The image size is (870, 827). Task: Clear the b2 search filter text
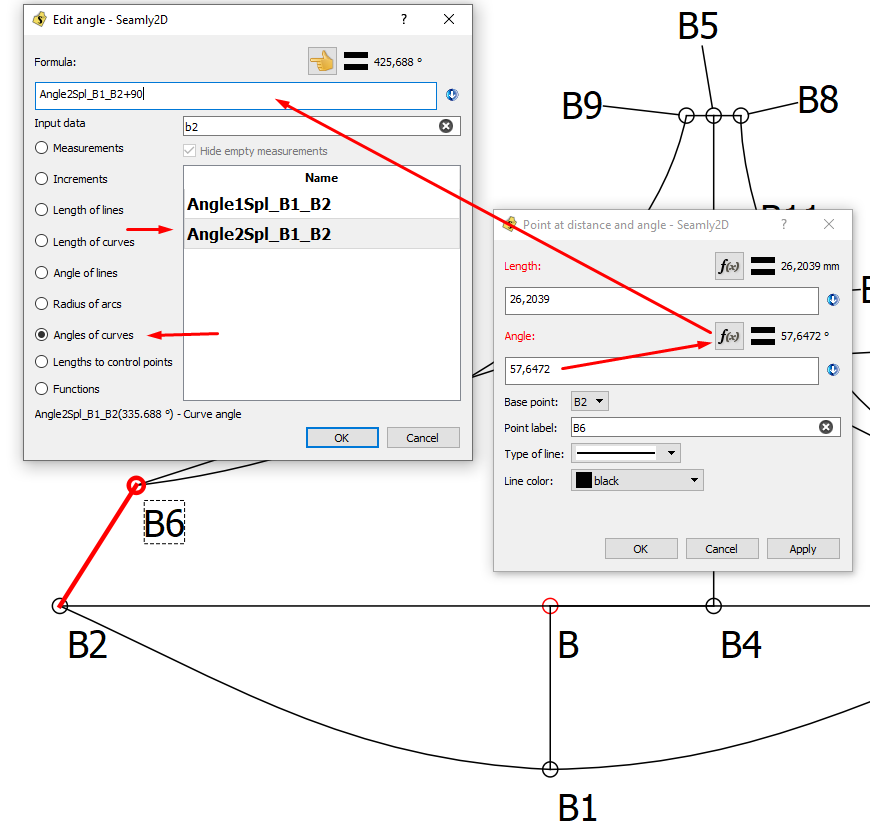pos(446,126)
